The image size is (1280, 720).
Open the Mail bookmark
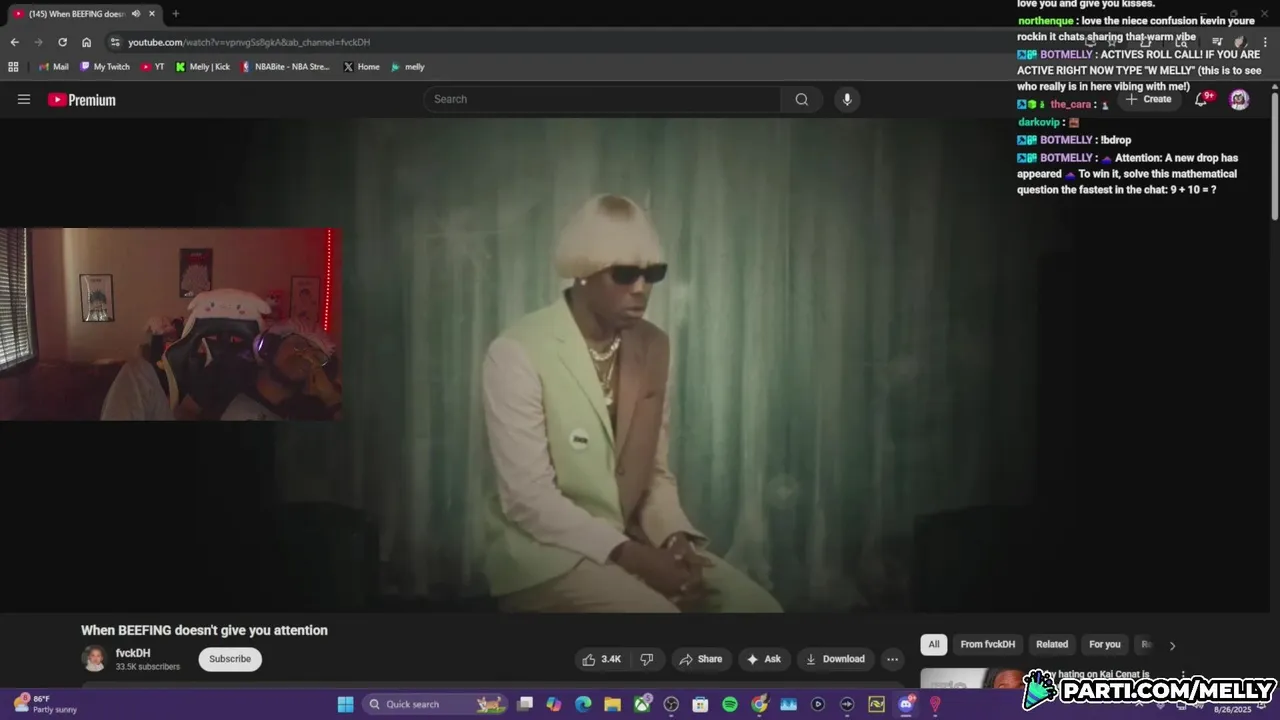tap(53, 67)
